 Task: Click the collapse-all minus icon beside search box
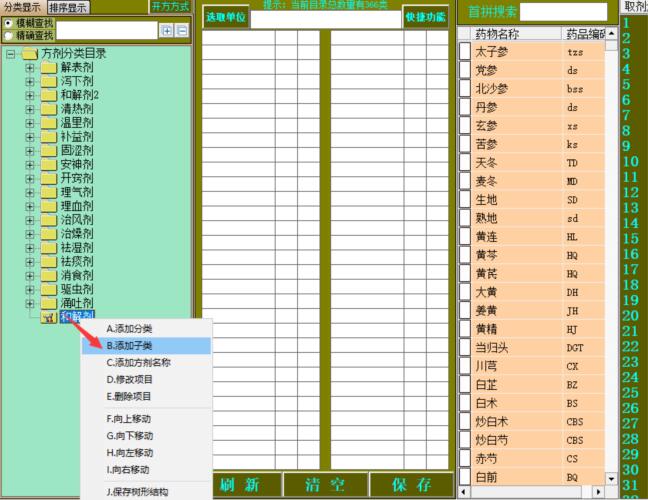[181, 30]
